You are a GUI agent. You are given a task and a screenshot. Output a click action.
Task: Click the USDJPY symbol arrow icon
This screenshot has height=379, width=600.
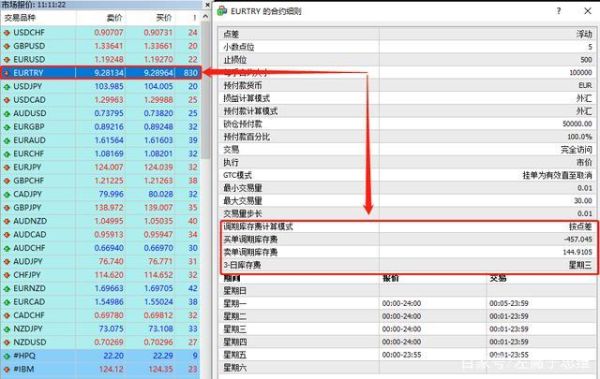[7, 87]
